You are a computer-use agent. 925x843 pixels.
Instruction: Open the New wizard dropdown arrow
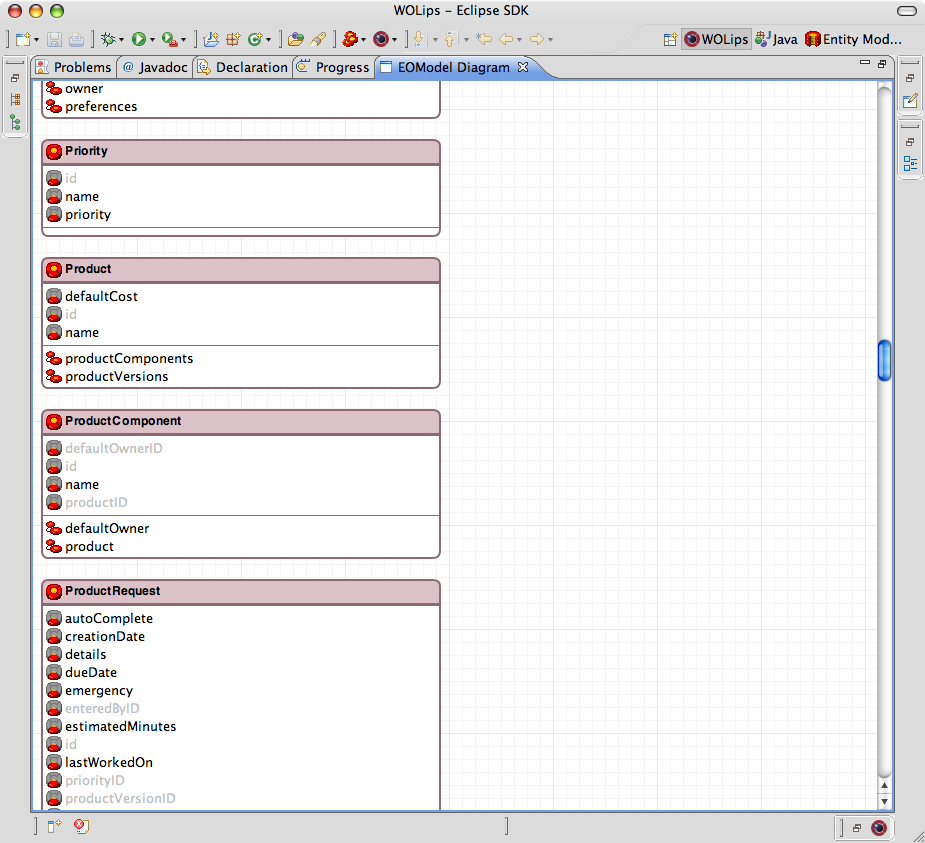(x=37, y=41)
